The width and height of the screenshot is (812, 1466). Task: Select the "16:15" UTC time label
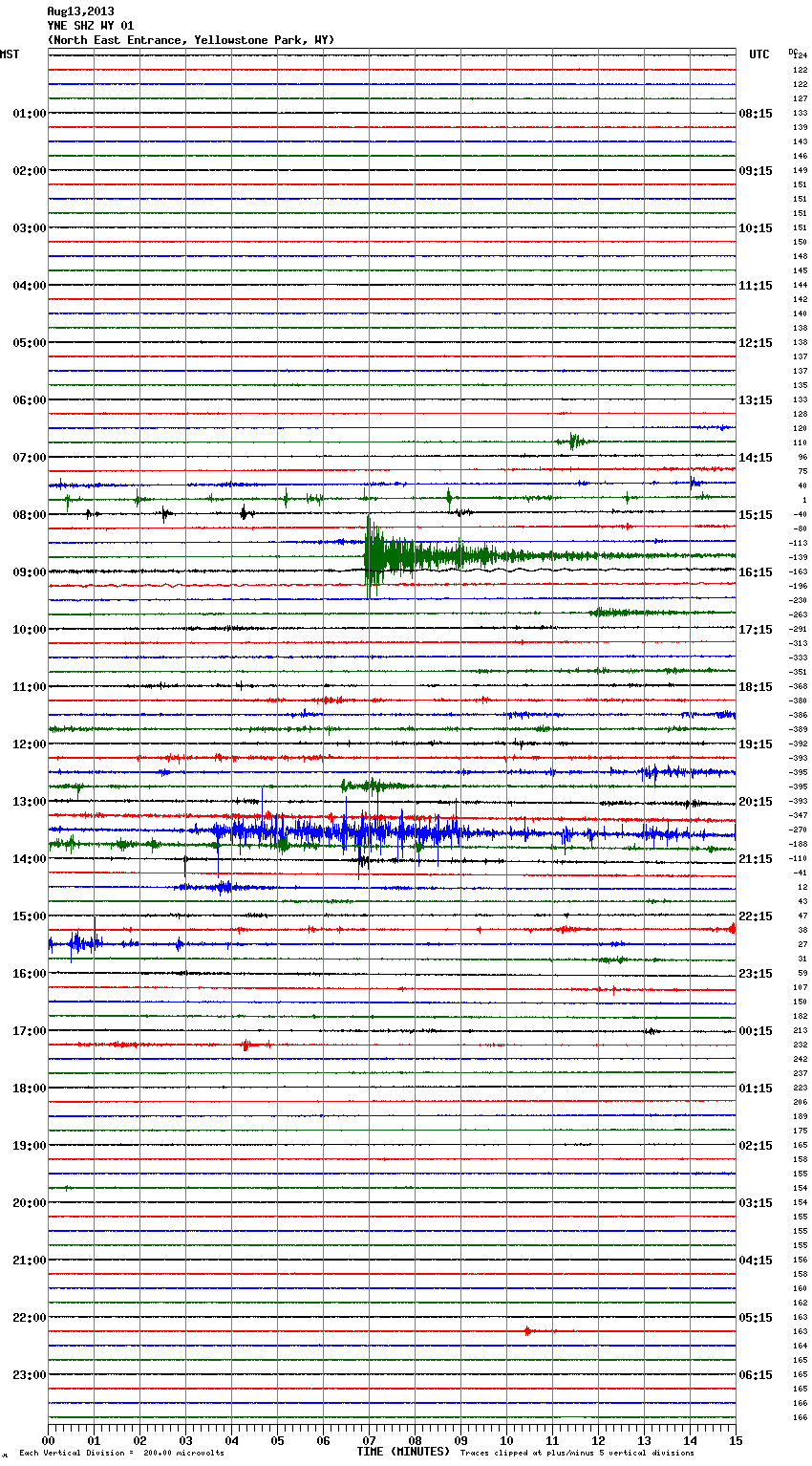pyautogui.click(x=756, y=572)
